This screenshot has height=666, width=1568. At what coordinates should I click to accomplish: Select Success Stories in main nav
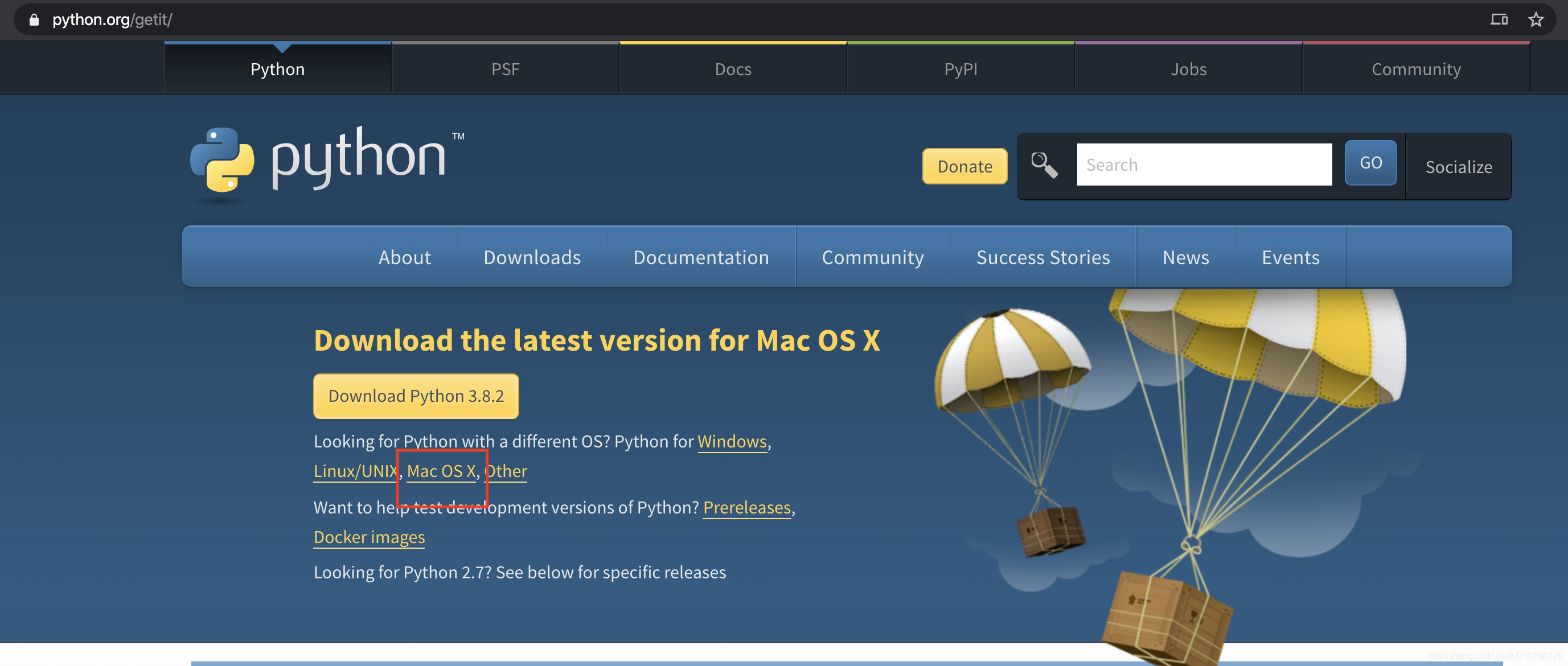click(x=1042, y=257)
